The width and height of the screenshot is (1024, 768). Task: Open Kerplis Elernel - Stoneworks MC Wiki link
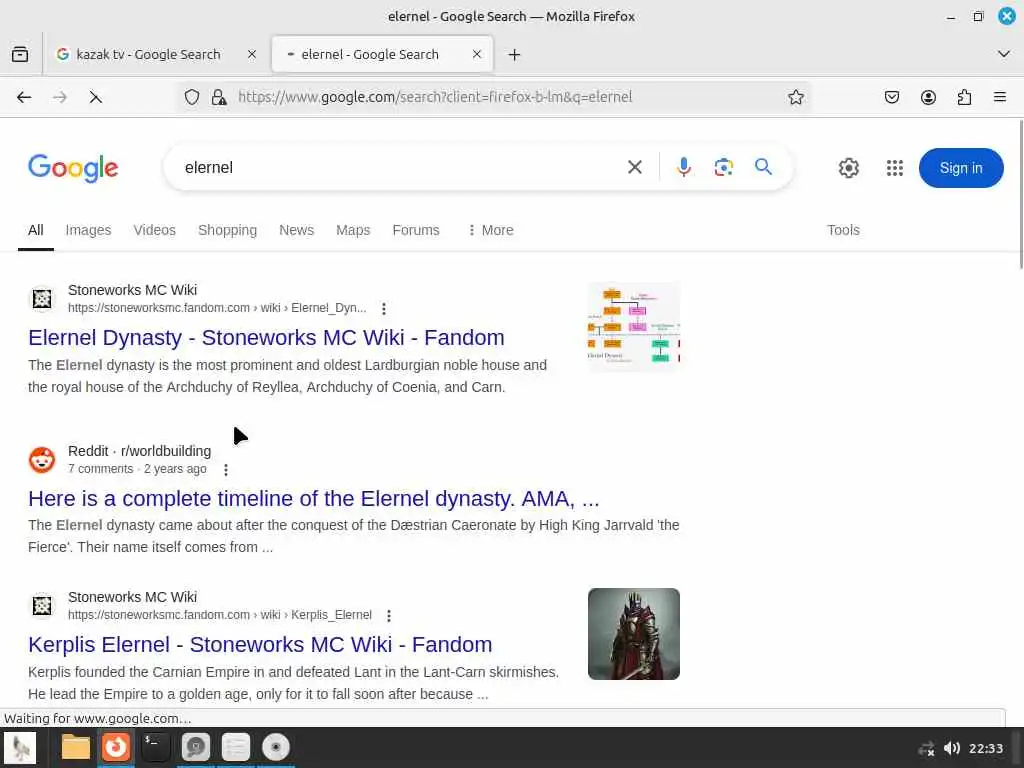[x=260, y=645]
